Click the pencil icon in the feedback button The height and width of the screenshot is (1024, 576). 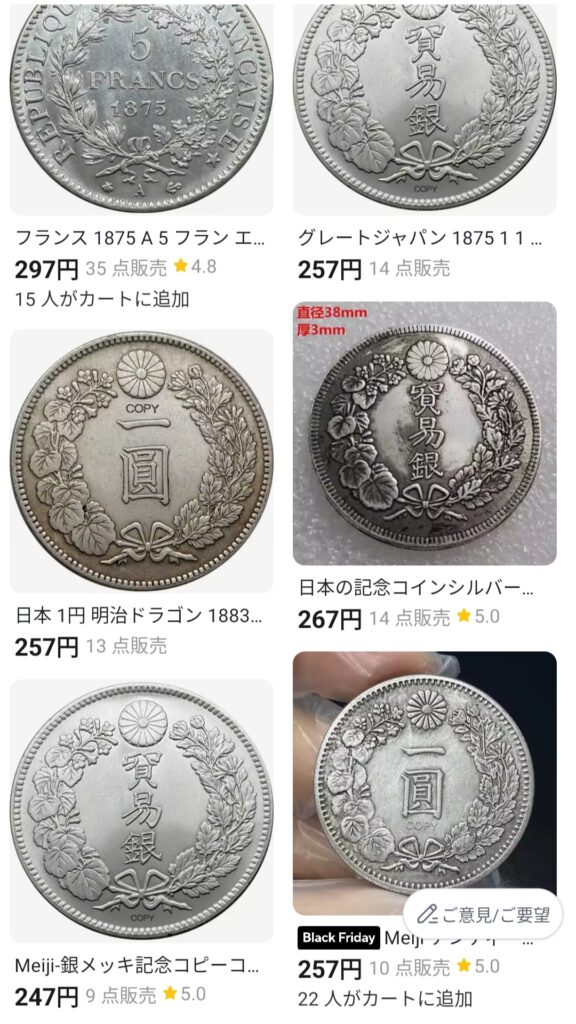click(426, 914)
